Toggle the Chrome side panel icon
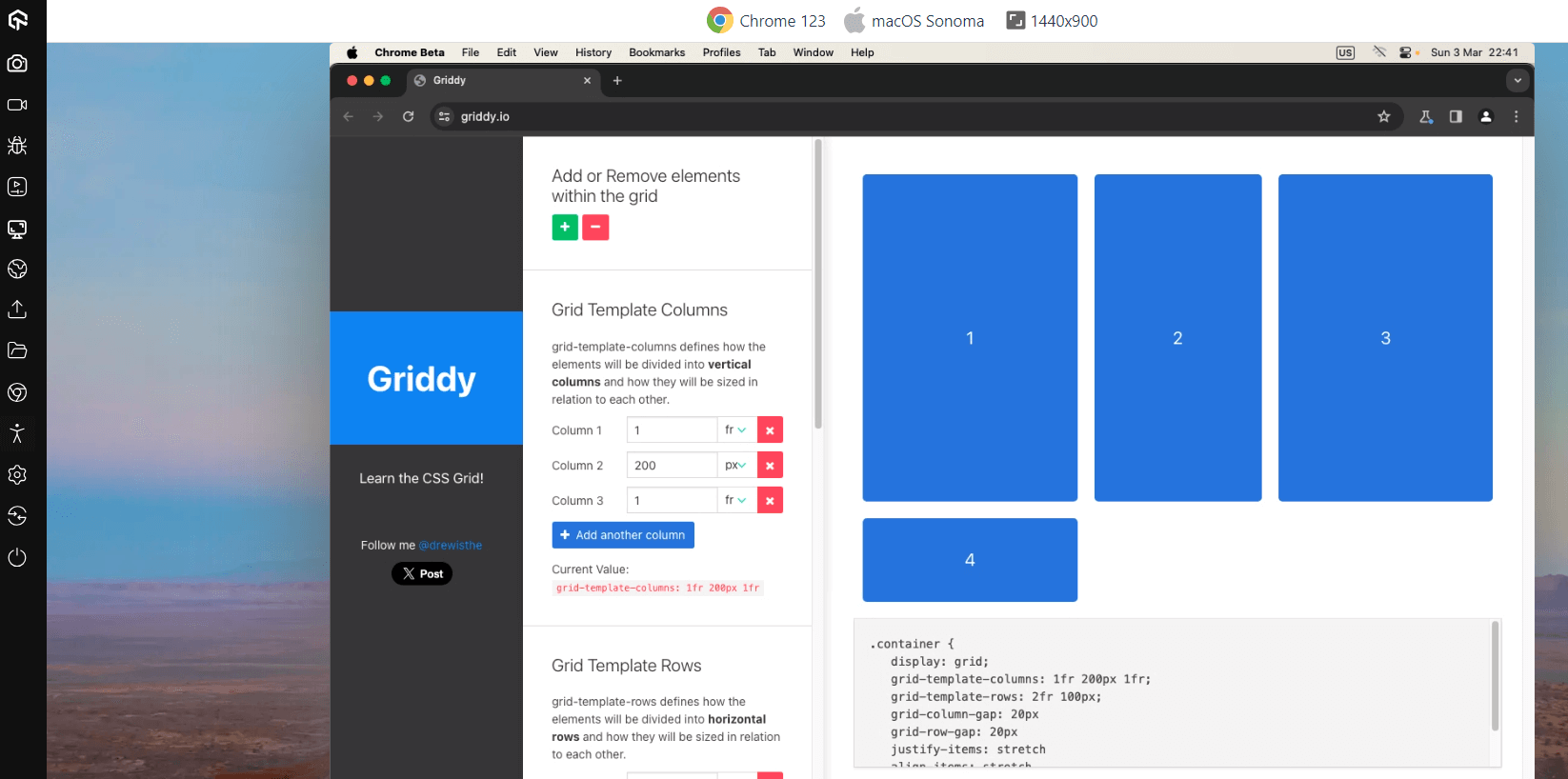This screenshot has height=779, width=1568. pos(1456,117)
